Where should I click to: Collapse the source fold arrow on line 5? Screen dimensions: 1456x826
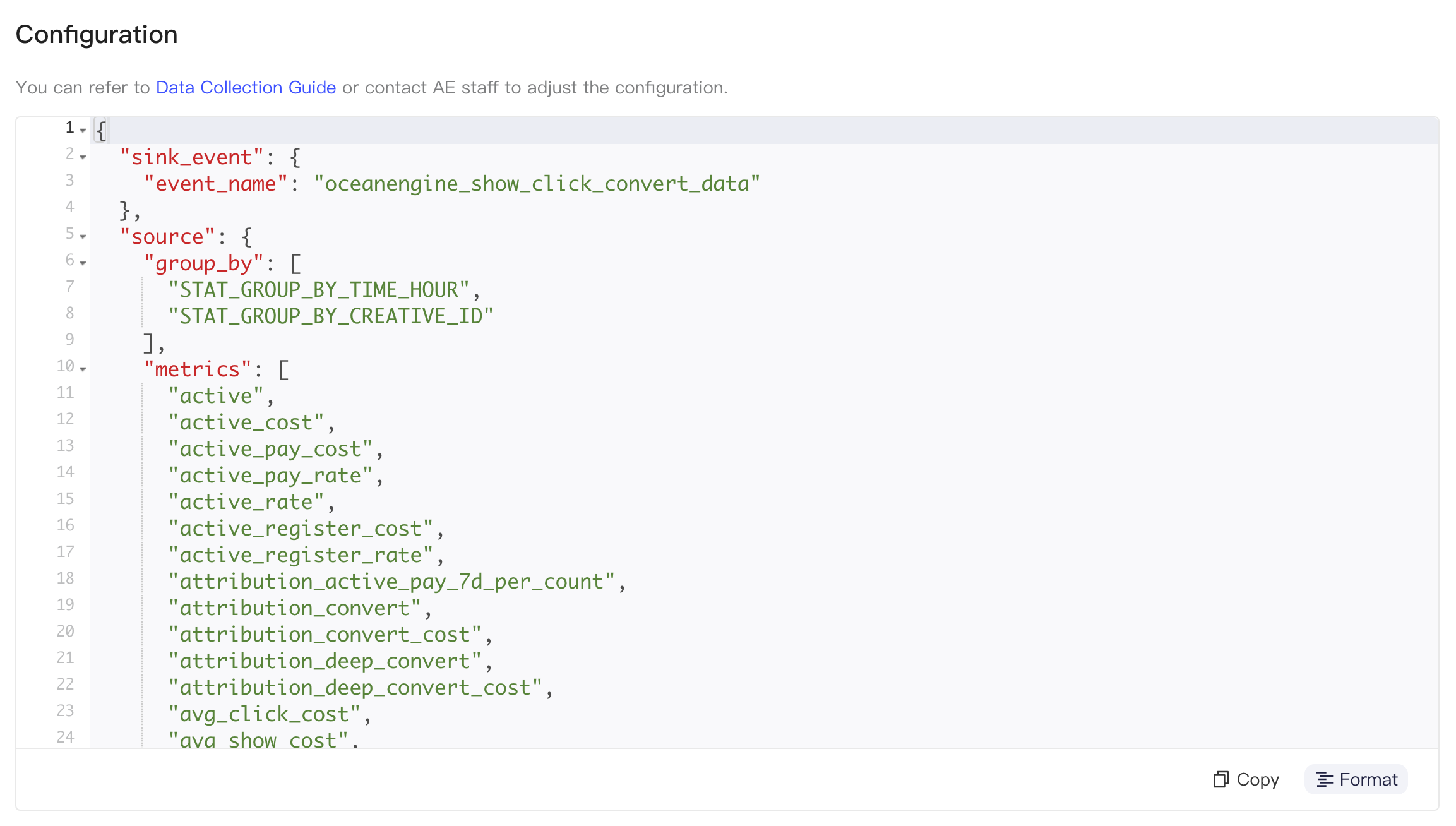coord(83,236)
